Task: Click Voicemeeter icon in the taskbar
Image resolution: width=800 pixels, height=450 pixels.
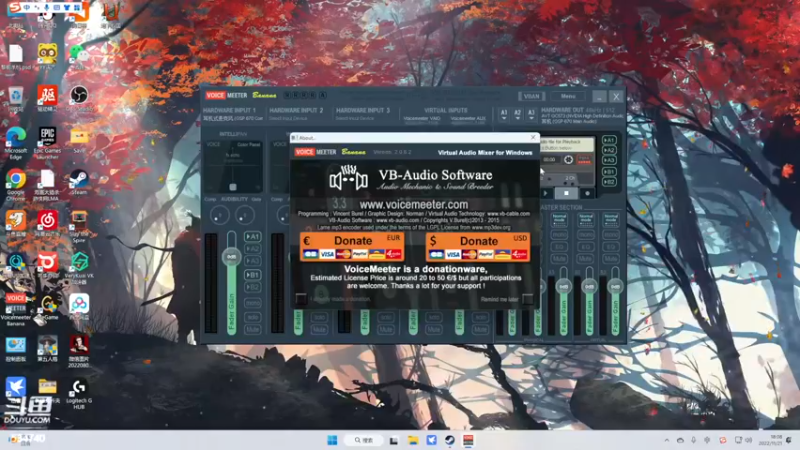Action: tap(468, 440)
